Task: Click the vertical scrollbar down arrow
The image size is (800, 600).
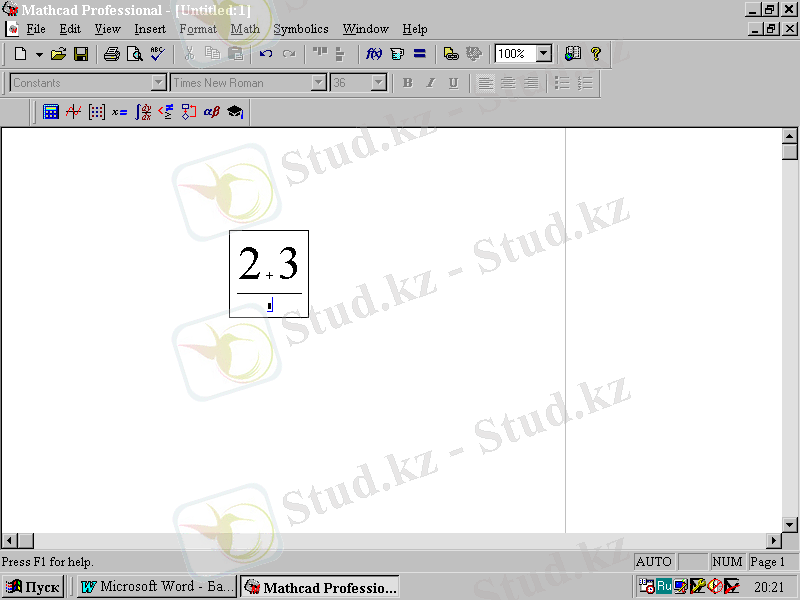Action: pyautogui.click(x=790, y=524)
